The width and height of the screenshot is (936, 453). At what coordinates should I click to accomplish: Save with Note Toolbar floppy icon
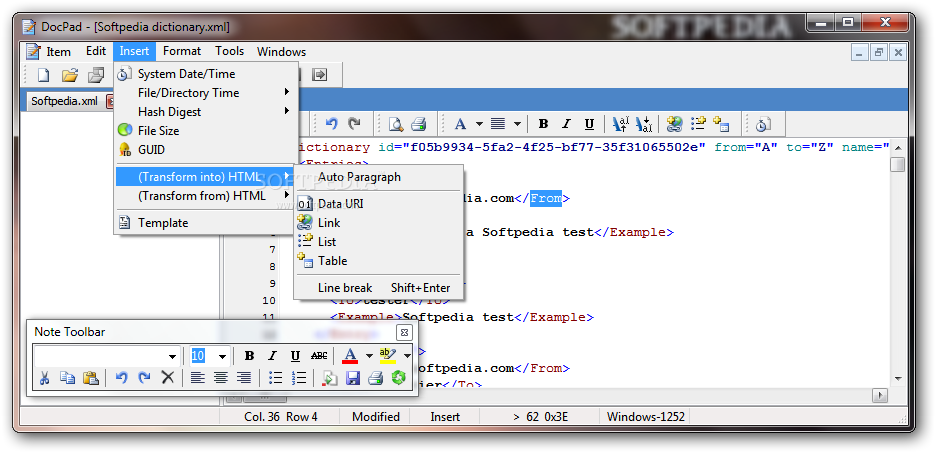[353, 378]
